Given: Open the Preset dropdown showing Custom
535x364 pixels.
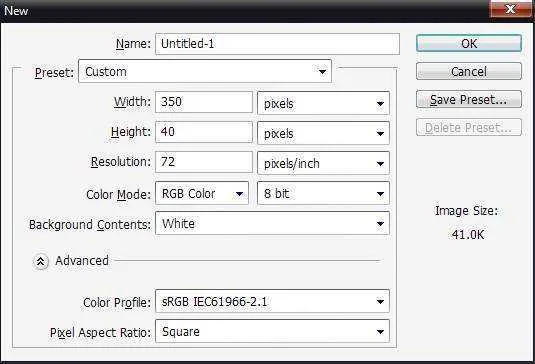Looking at the screenshot, I should (205, 71).
